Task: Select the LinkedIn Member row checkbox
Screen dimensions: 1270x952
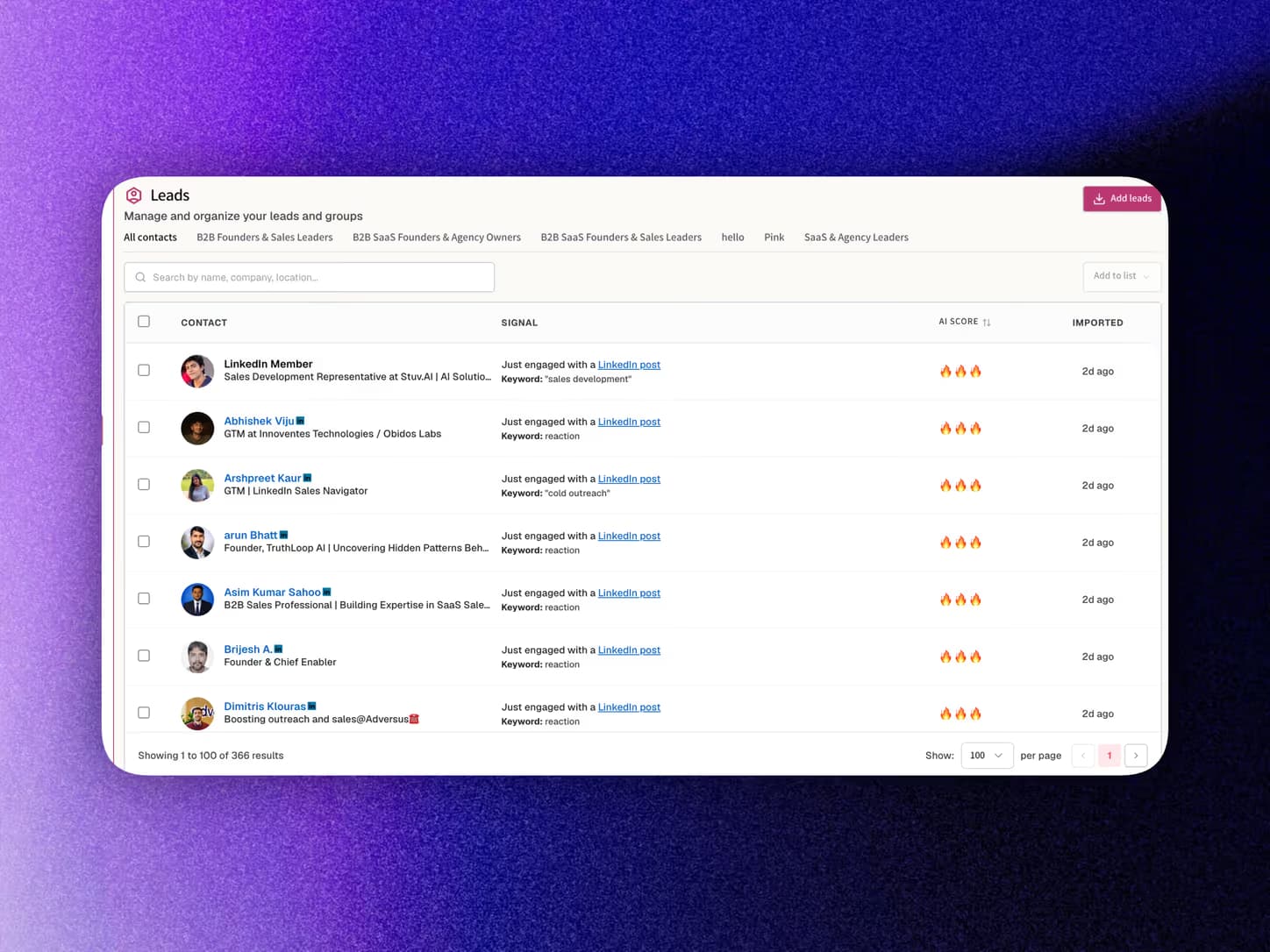Action: [144, 370]
